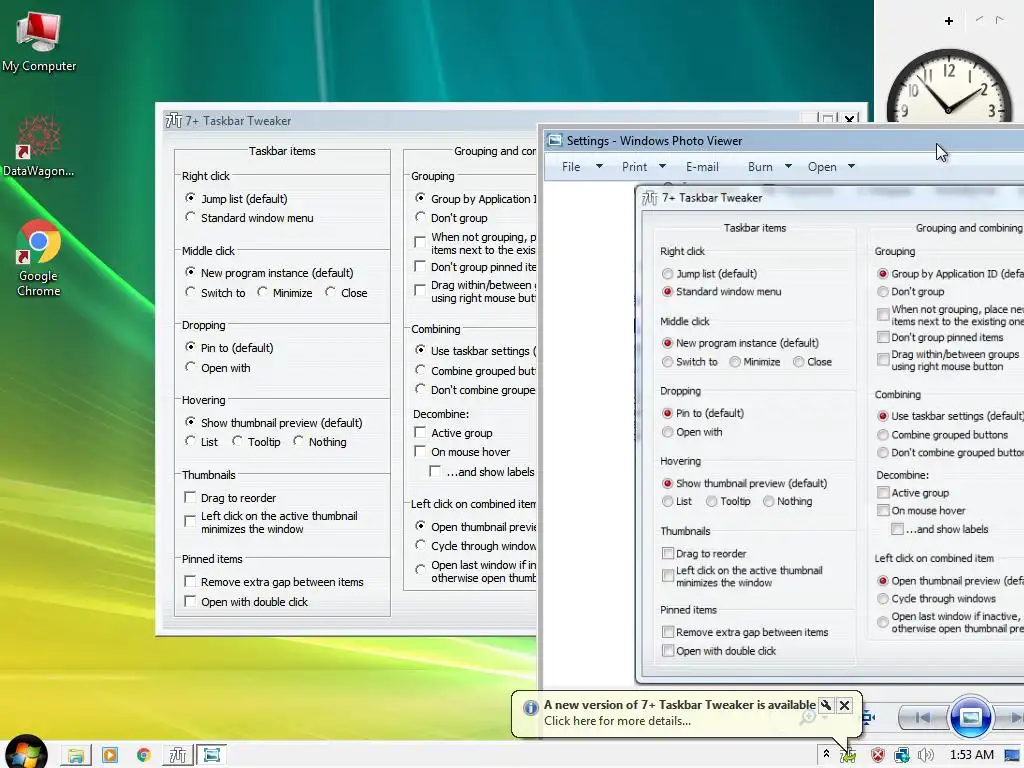Enable Remove extra gap between items, background window
1024x768 pixels.
pyautogui.click(x=274, y=581)
